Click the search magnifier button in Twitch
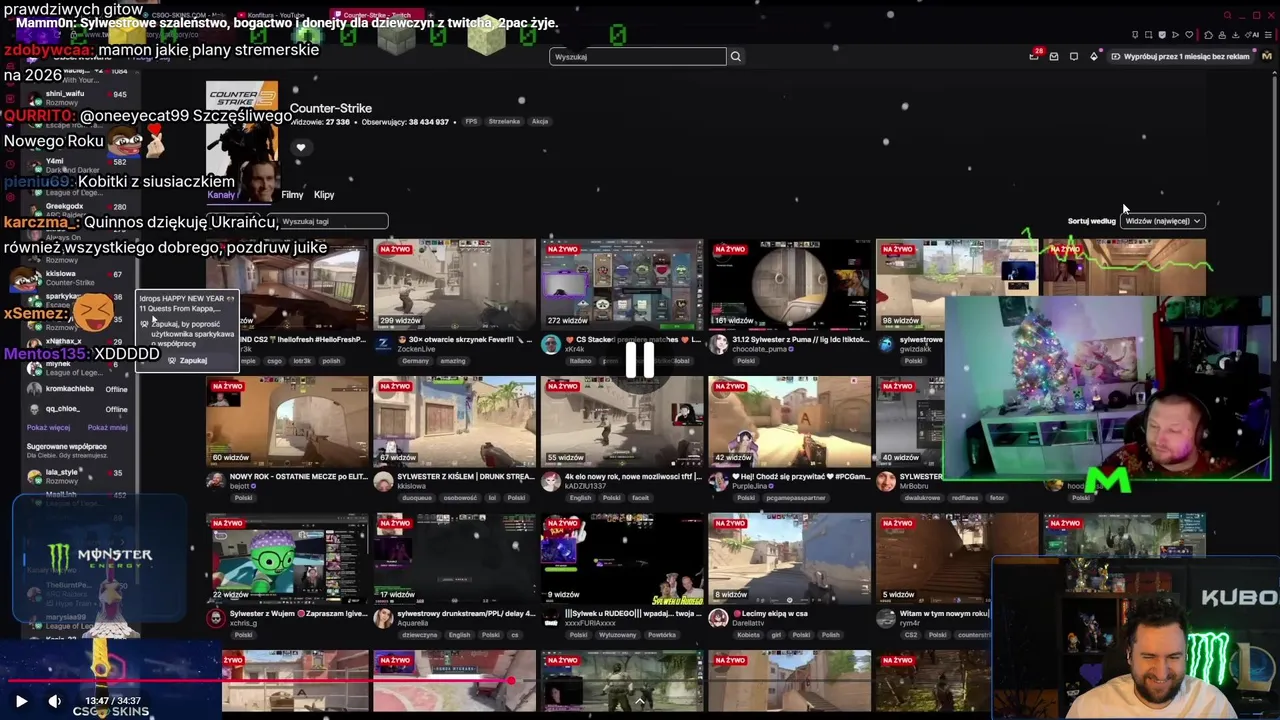The width and height of the screenshot is (1280, 720). 735,57
